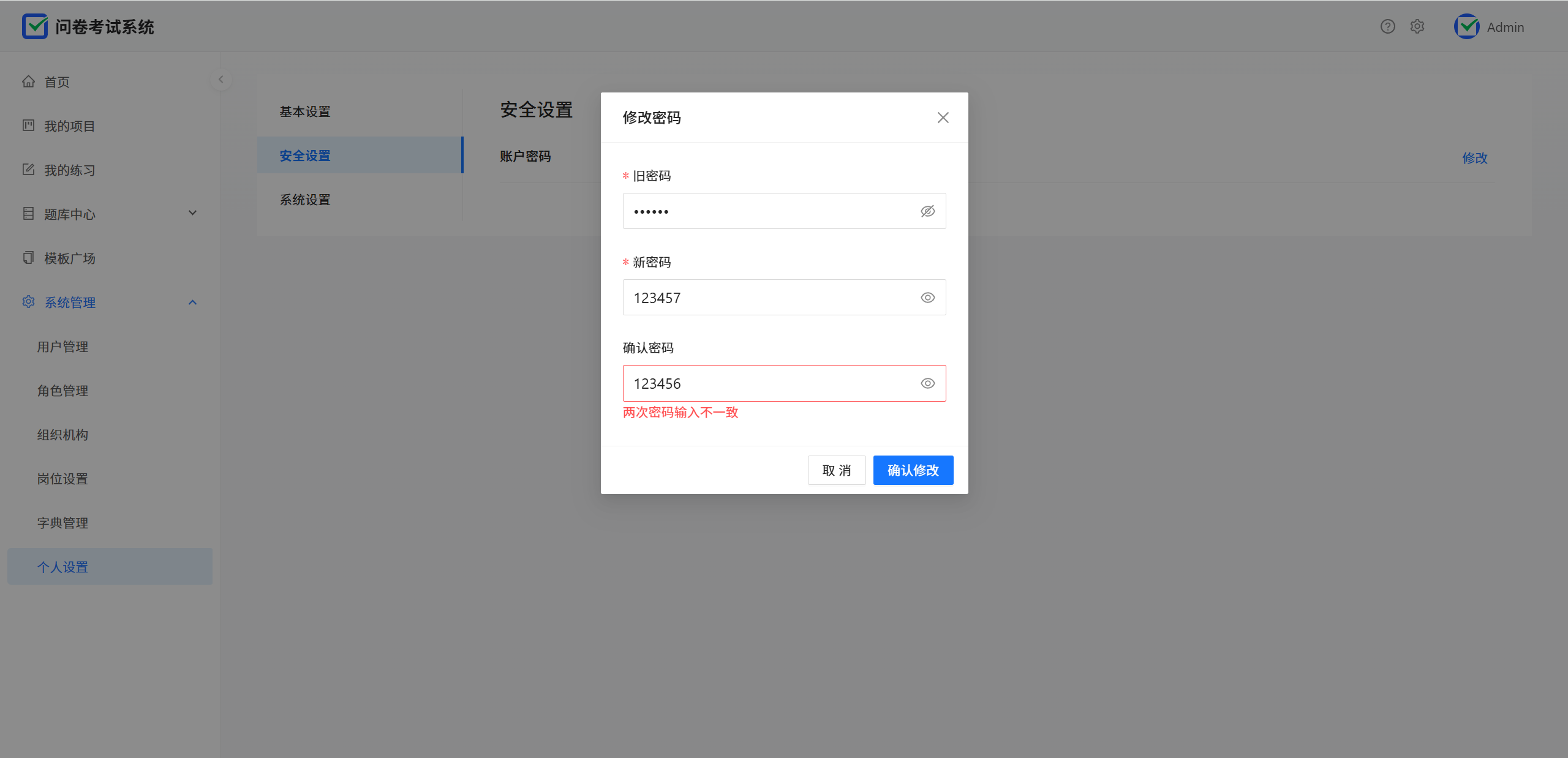
Task: Switch to 系统设置 tab
Action: 360,200
